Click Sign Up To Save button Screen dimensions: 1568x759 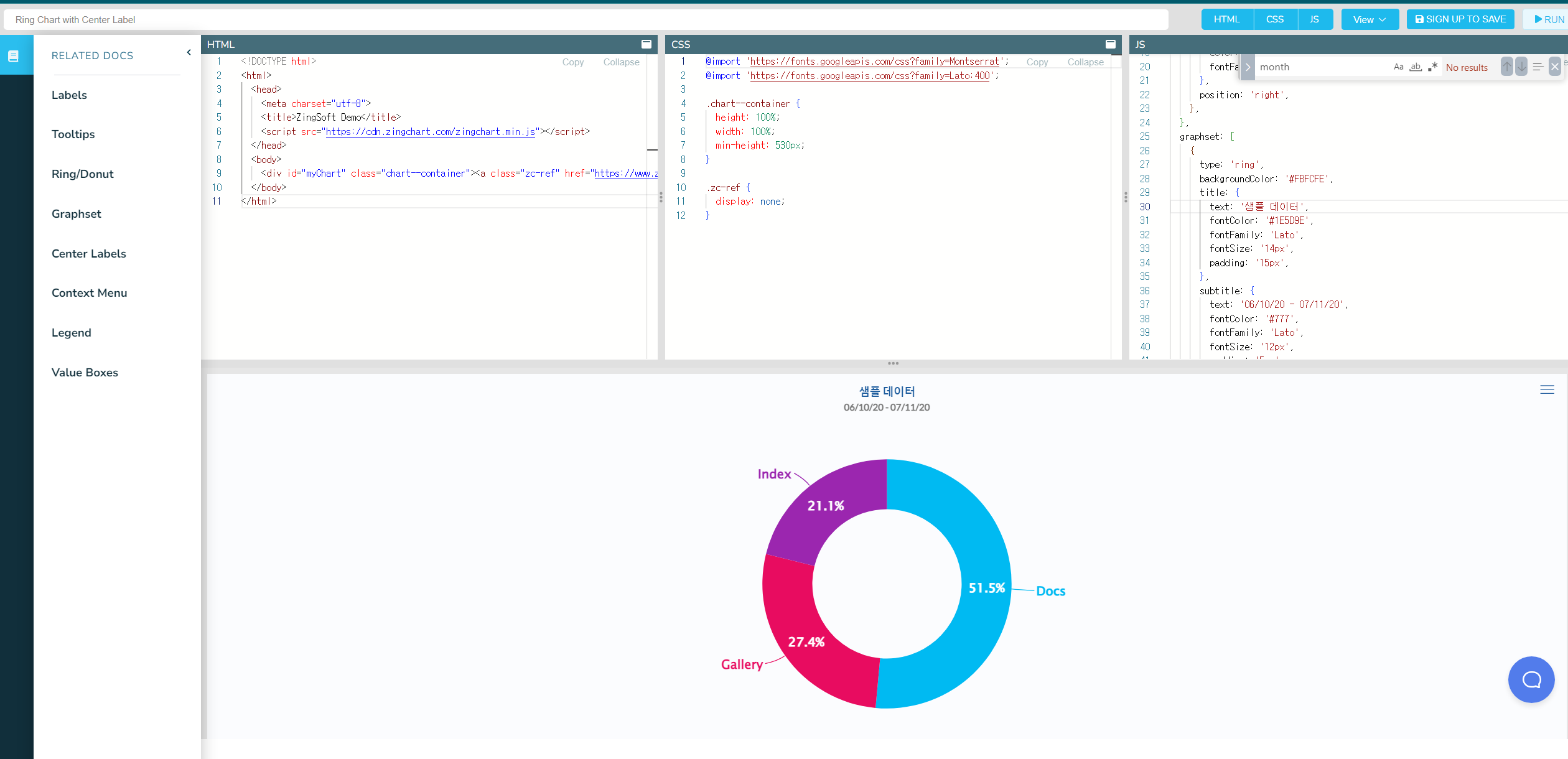[1460, 19]
